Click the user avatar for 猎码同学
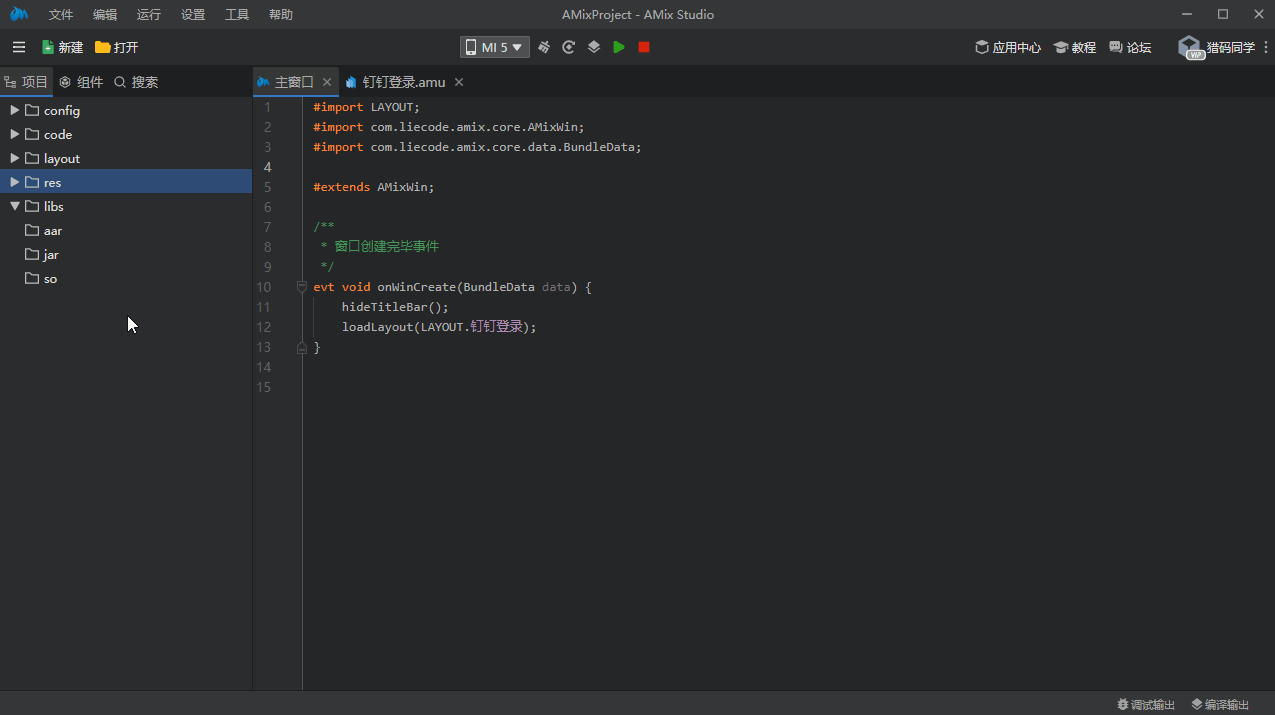Viewport: 1275px width, 715px height. point(1190,47)
